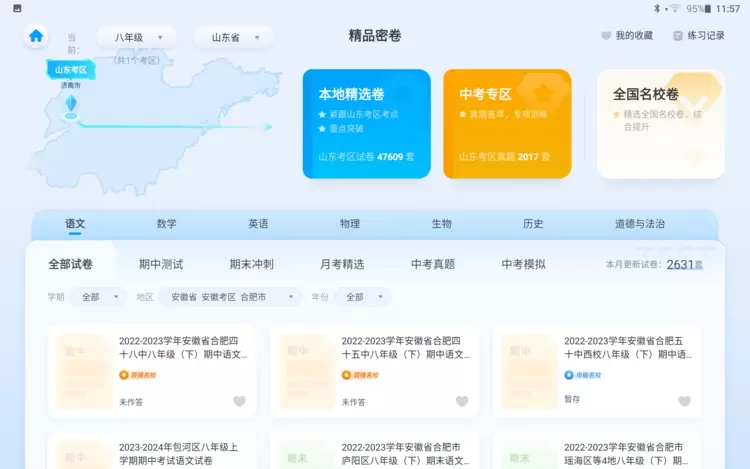Favorite the 合肥四十五中 exam paper heart

(x=461, y=401)
